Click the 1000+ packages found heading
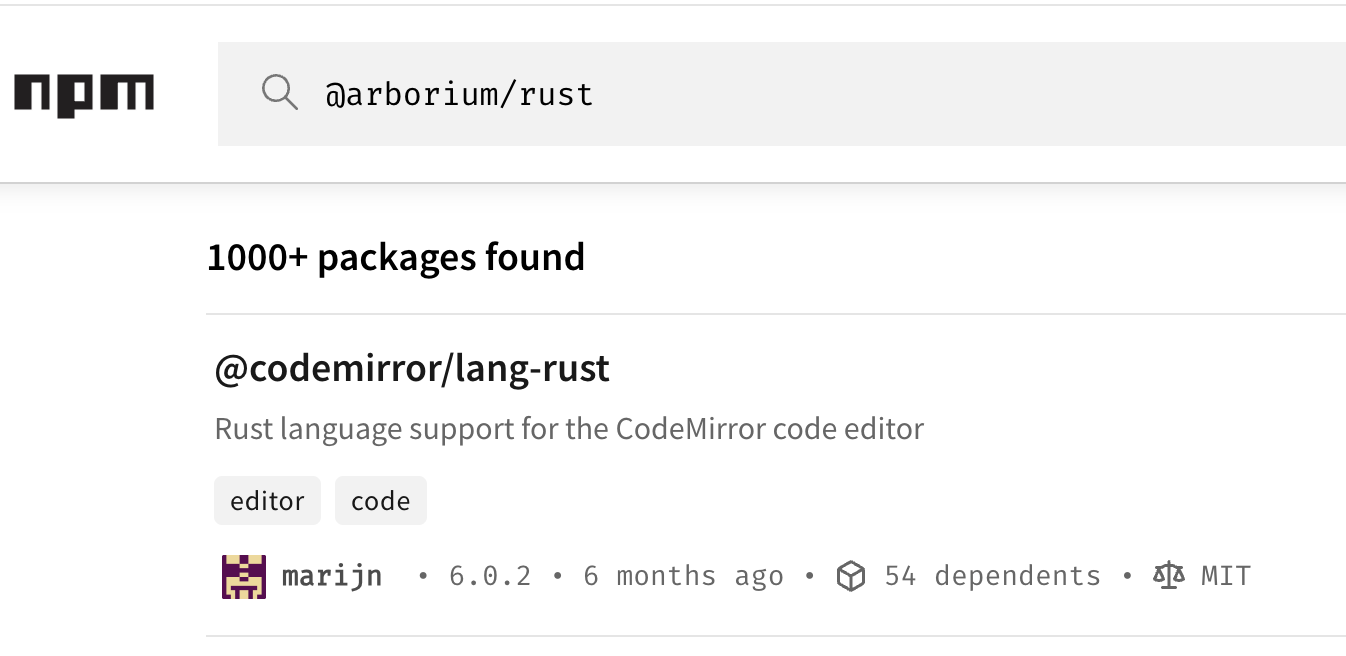This screenshot has height=656, width=1346. 395,257
